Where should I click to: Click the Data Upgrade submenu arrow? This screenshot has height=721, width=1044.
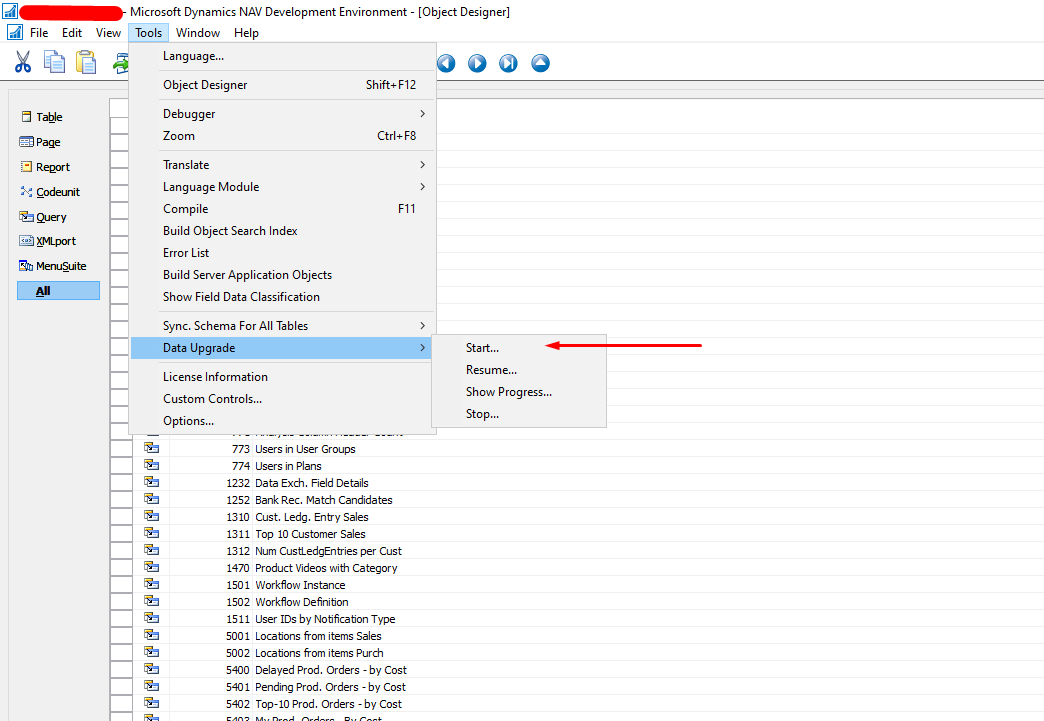click(422, 348)
